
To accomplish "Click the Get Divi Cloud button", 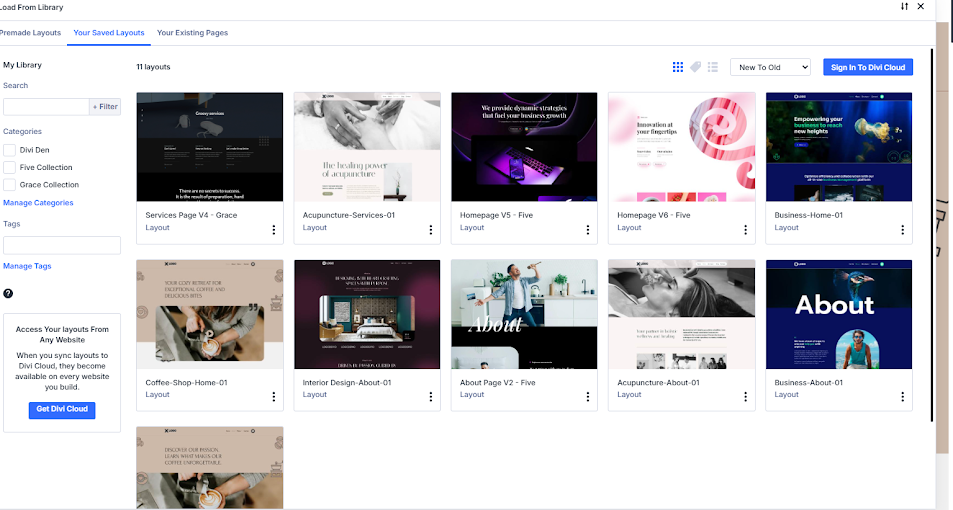I will click(x=62, y=410).
